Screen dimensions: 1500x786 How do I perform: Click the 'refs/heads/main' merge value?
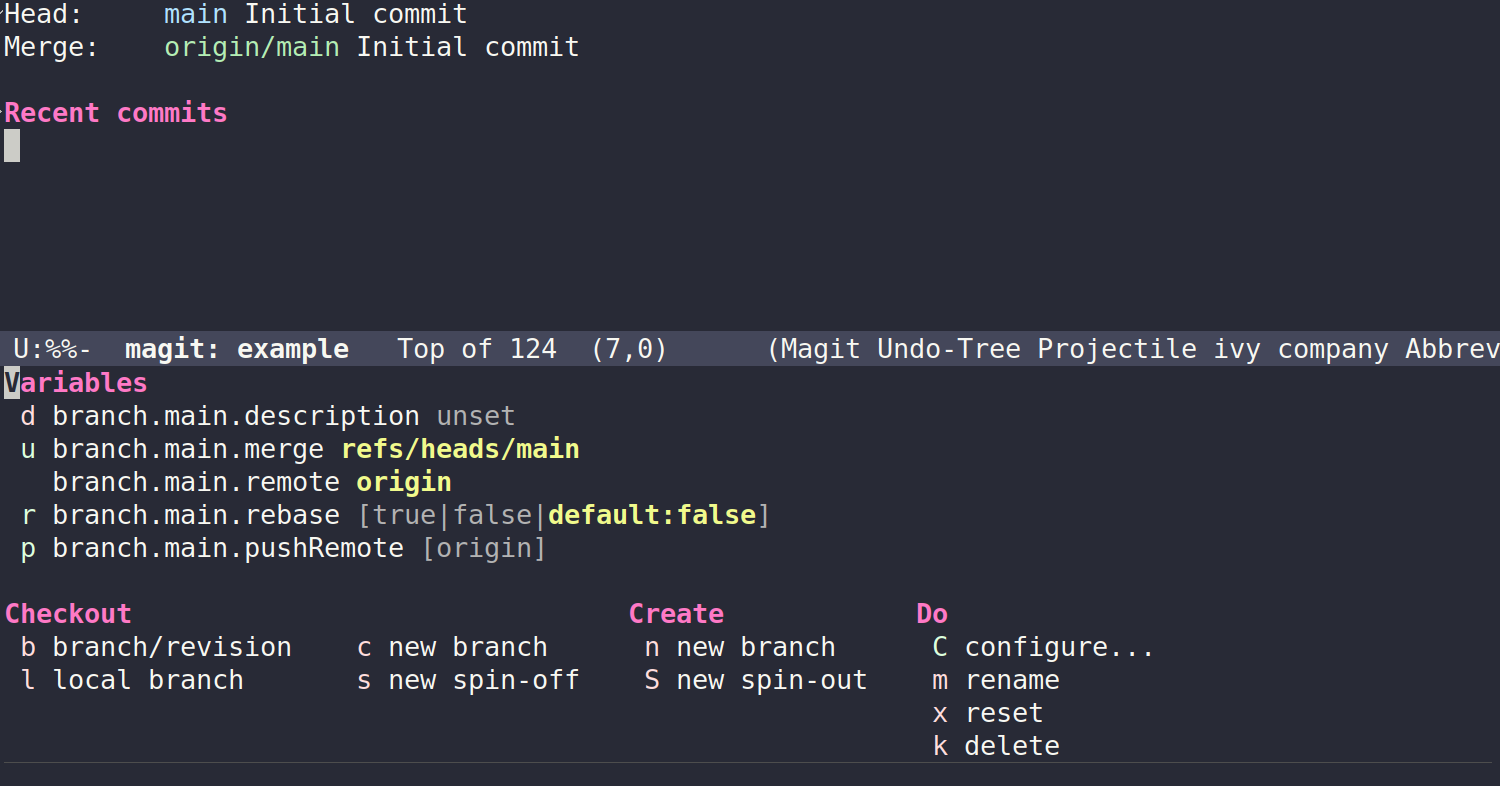(x=460, y=449)
